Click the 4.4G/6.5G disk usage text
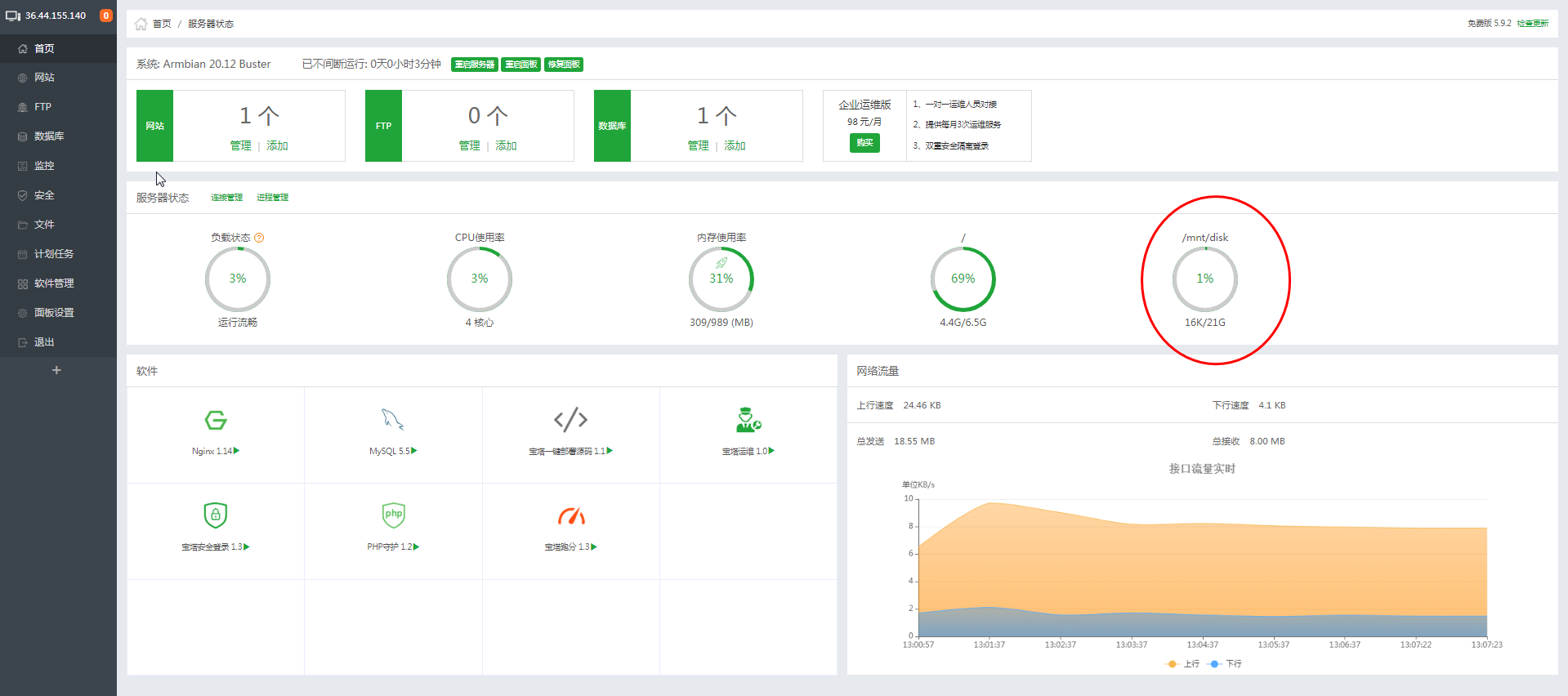 coord(963,323)
